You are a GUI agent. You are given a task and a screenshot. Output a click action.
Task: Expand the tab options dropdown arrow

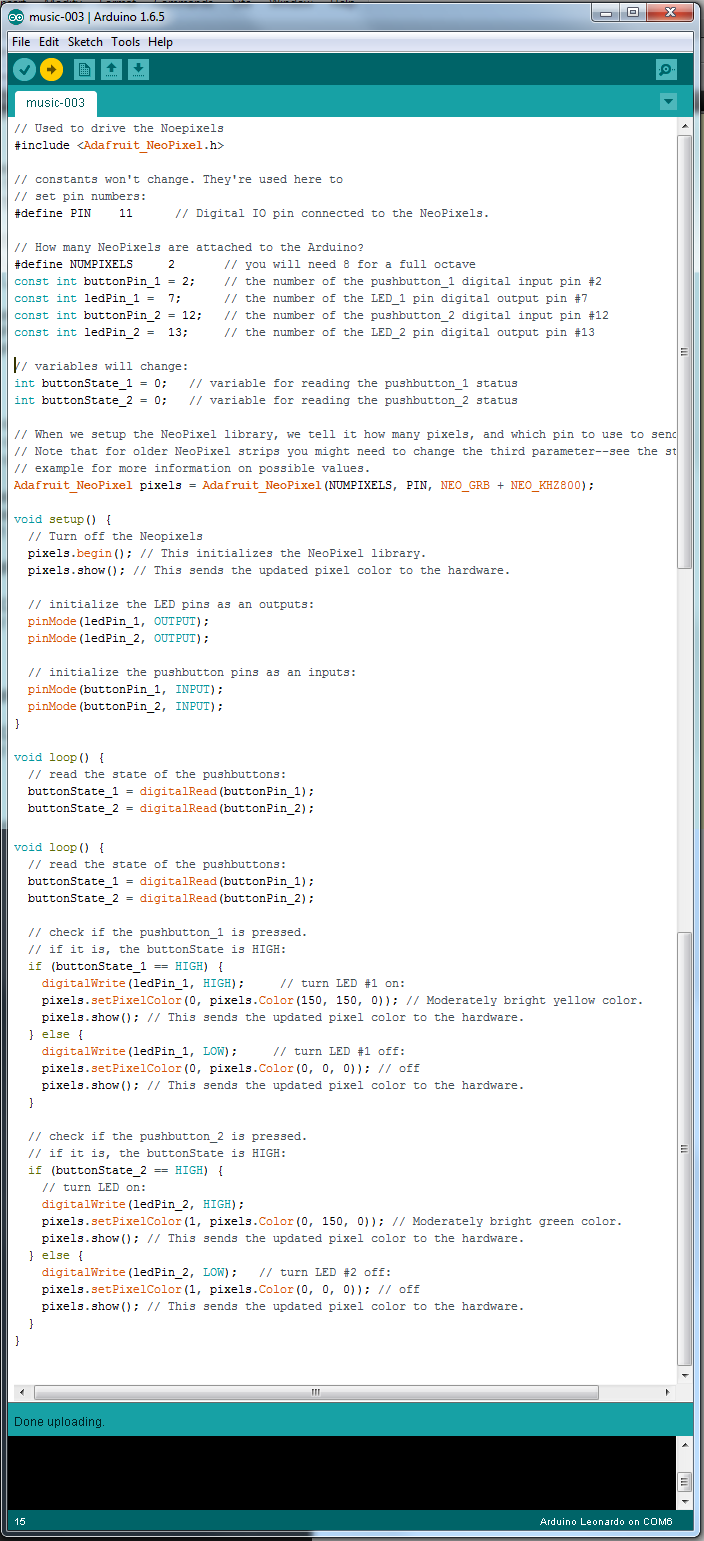(668, 102)
